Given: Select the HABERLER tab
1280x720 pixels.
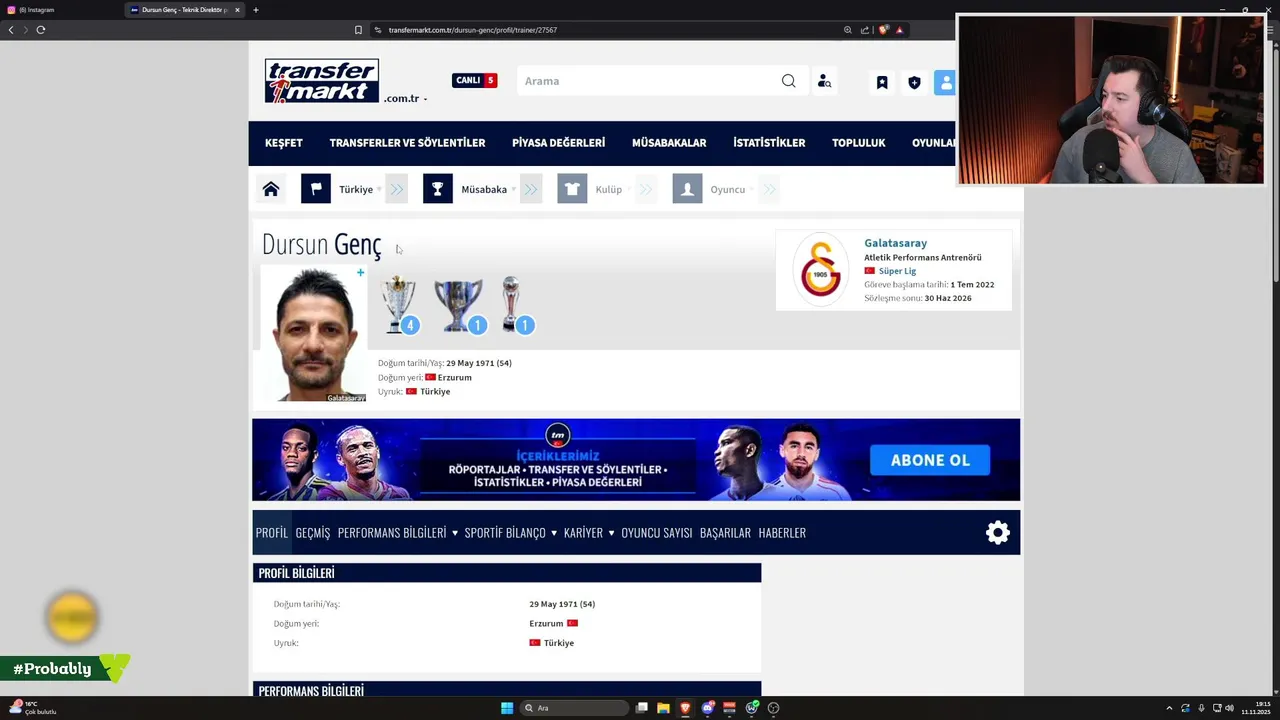Looking at the screenshot, I should tap(782, 533).
